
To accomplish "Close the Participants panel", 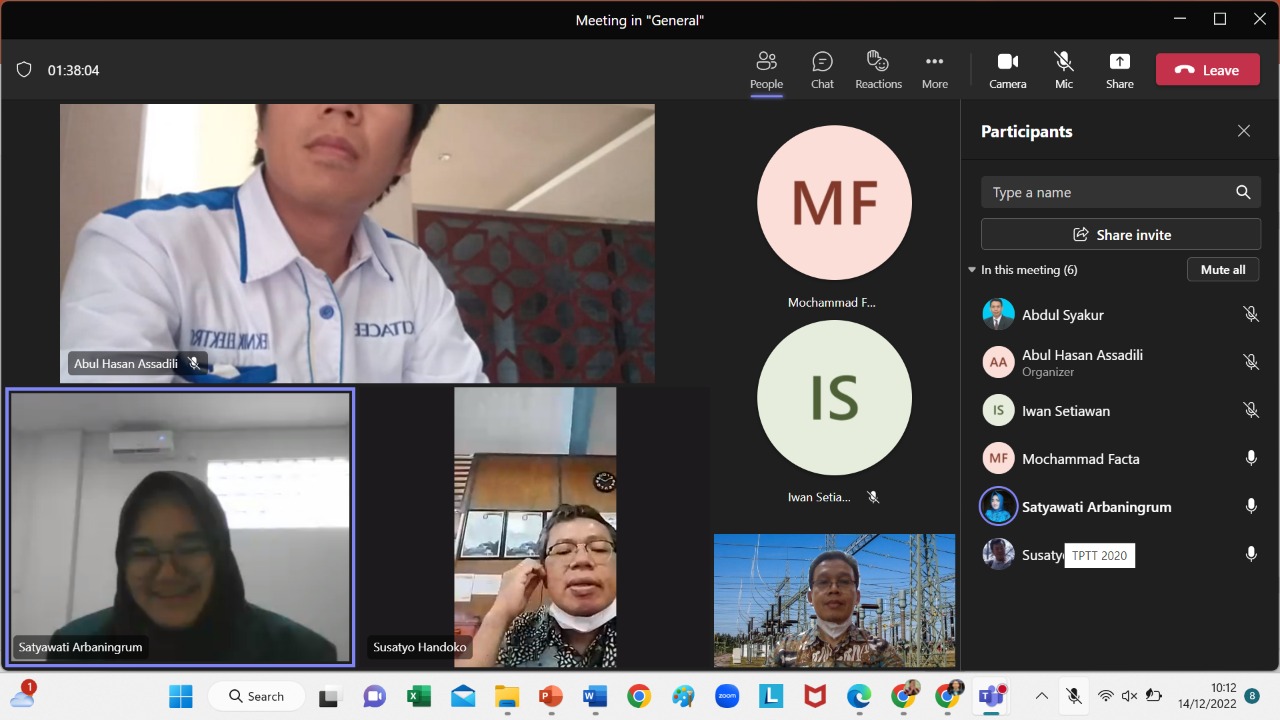I will (1243, 131).
